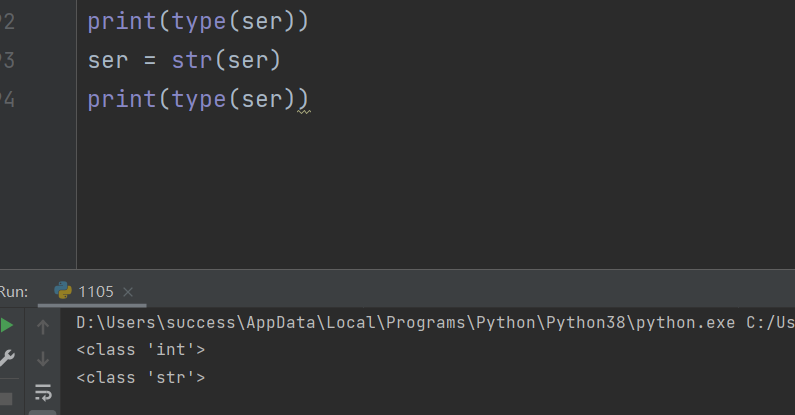This screenshot has width=795, height=415.
Task: Click the <class 'int'> output line
Action: point(141,350)
